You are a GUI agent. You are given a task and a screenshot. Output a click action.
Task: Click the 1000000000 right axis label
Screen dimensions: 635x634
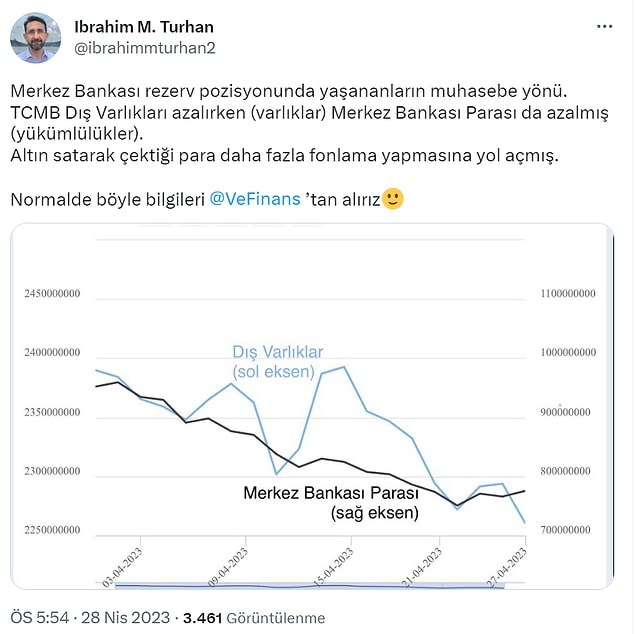[x=568, y=352]
